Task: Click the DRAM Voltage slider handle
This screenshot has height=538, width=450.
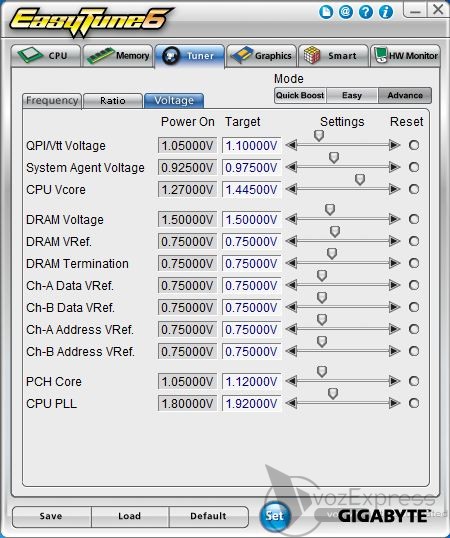Action: pyautogui.click(x=330, y=209)
